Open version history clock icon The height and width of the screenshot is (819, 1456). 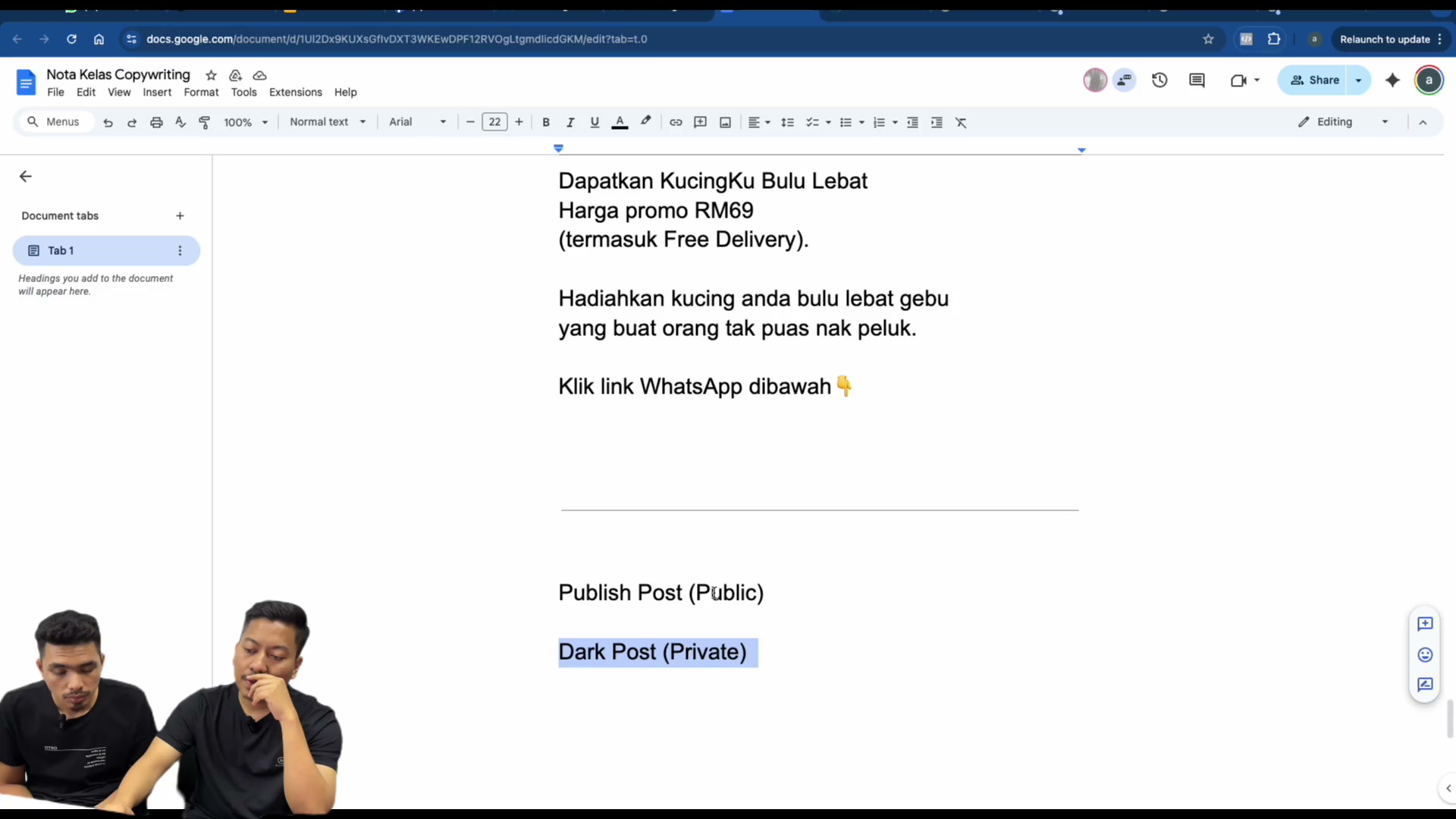tap(1159, 80)
